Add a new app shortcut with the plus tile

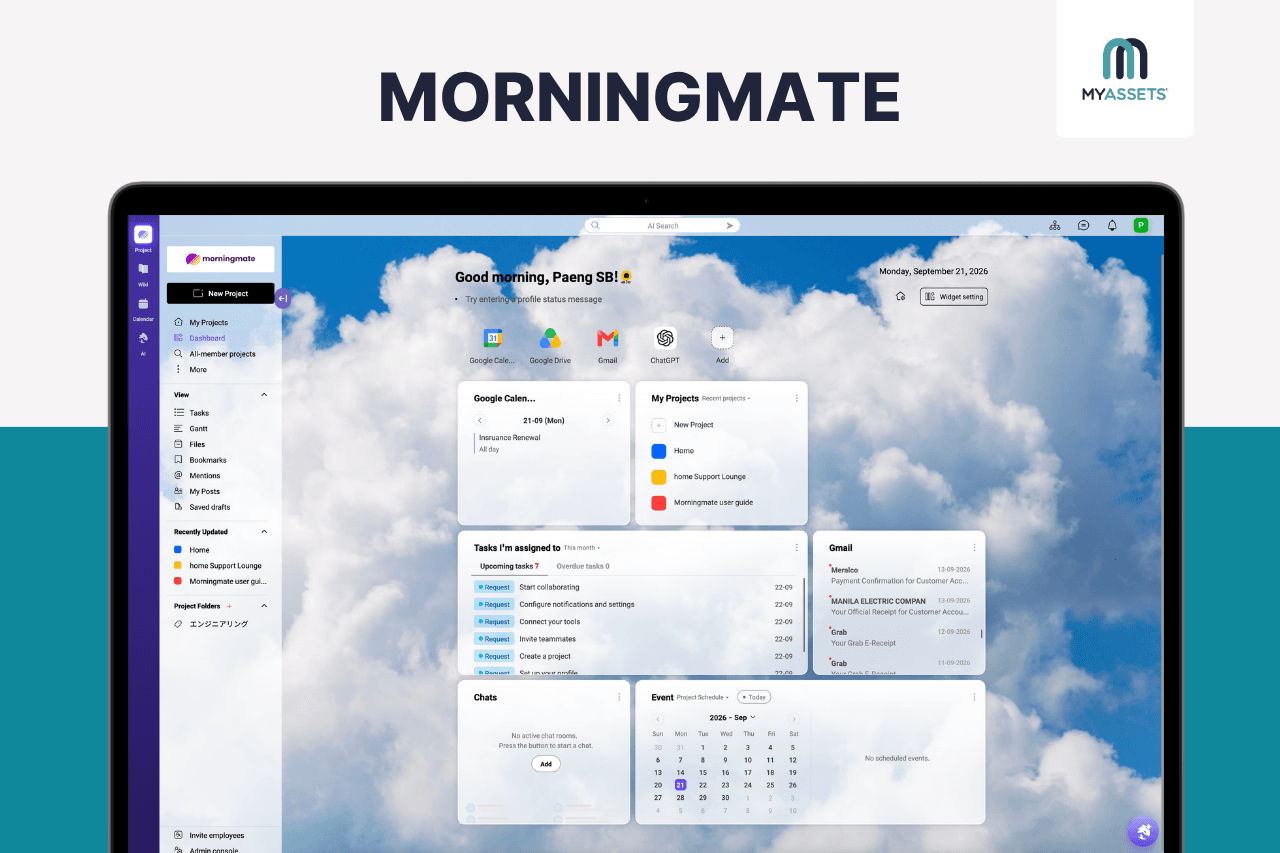click(x=722, y=338)
